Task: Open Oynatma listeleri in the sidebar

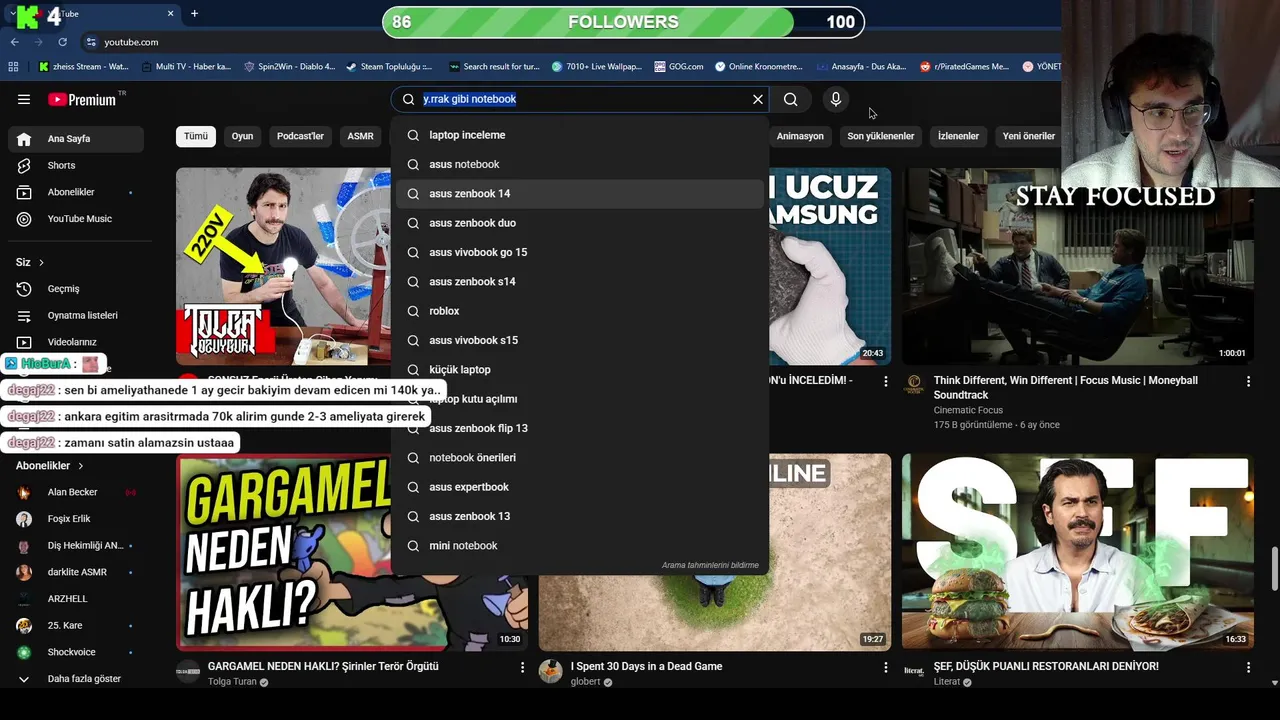Action: pos(76,315)
